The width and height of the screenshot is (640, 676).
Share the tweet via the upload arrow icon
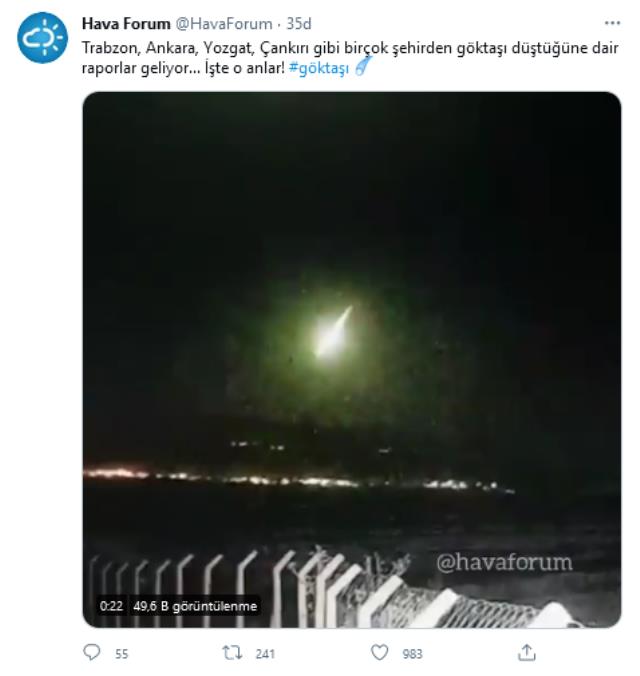pos(526,652)
